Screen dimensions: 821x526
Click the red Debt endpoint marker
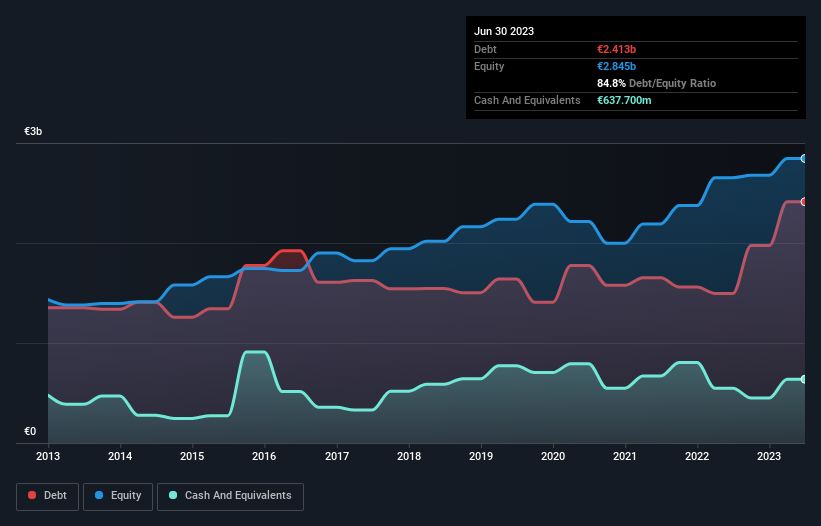point(804,202)
